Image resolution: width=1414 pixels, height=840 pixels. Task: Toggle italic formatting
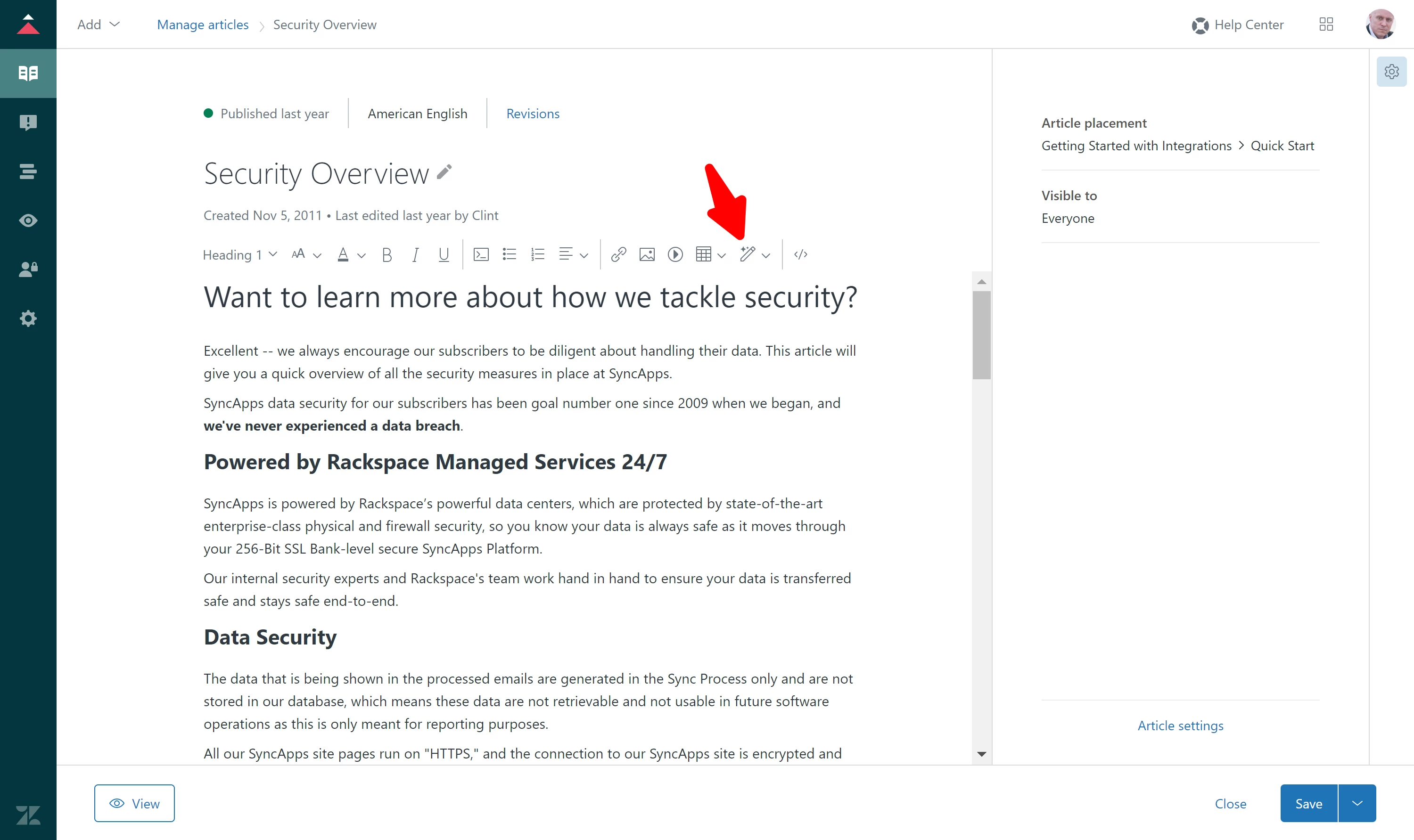415,255
